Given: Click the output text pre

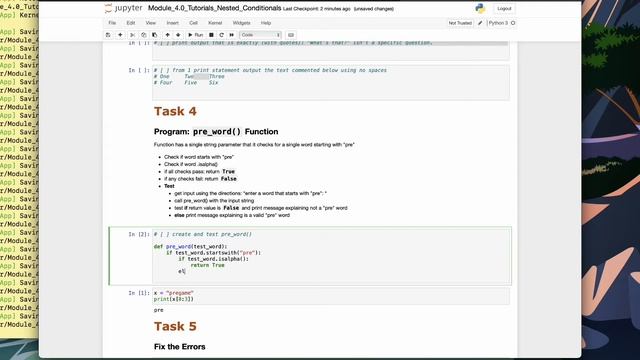Looking at the screenshot, I should (158, 310).
